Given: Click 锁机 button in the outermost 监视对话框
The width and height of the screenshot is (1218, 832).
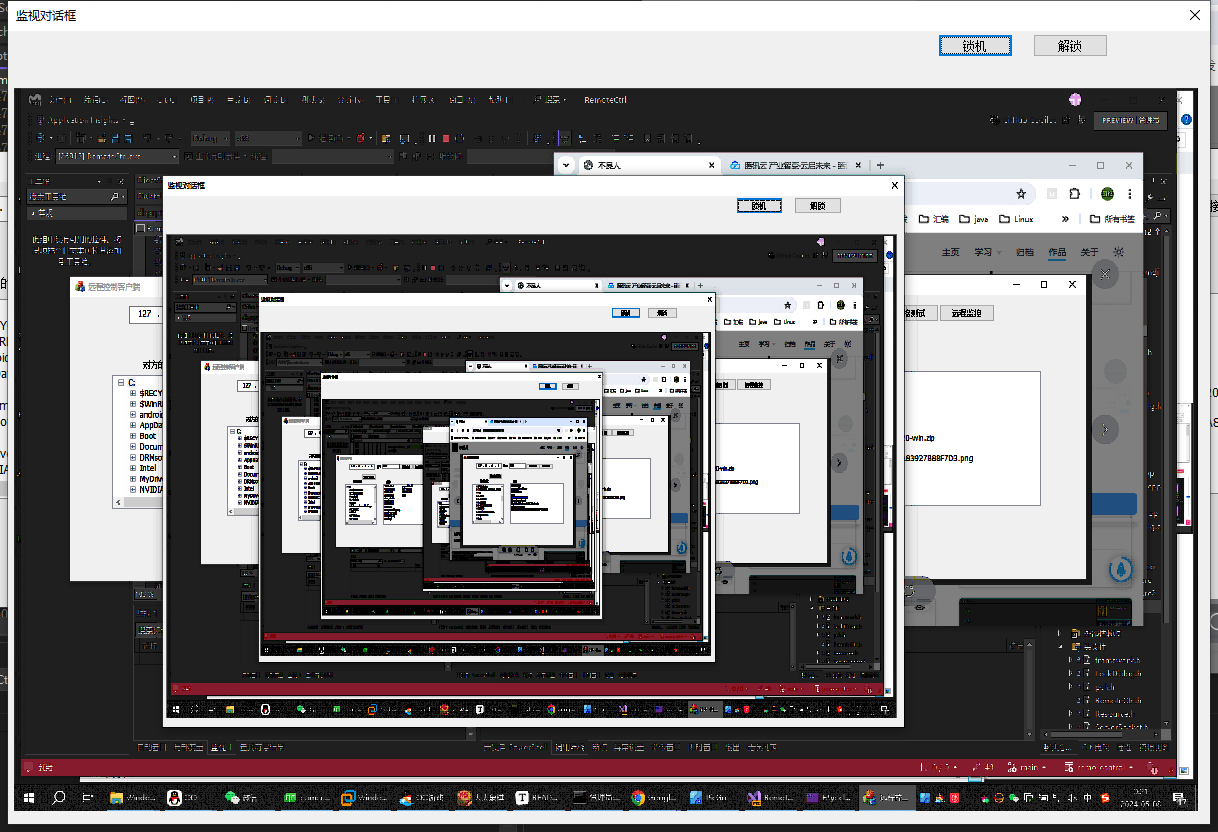Looking at the screenshot, I should (975, 46).
